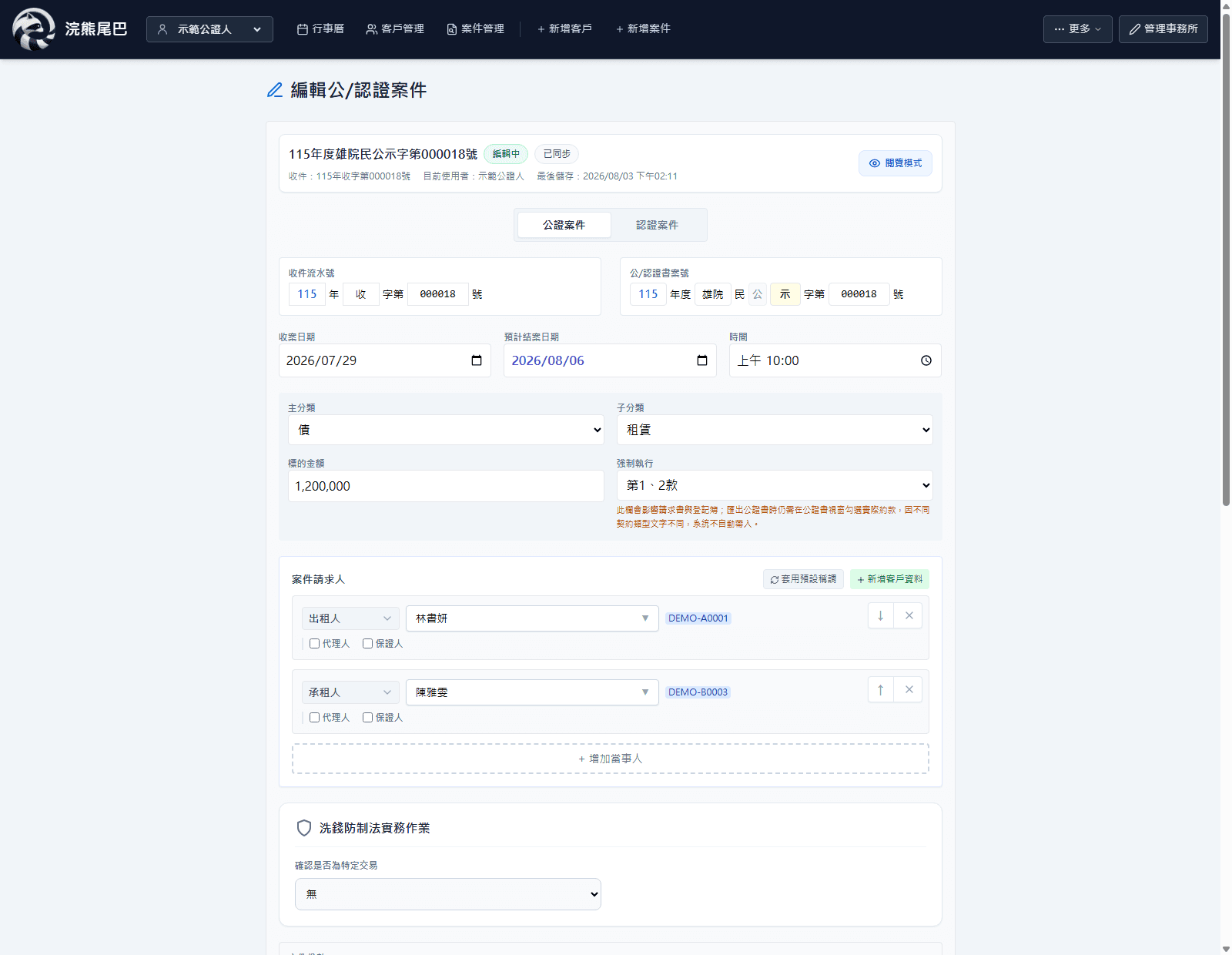Click the case title 115年度雄院民公示字第000018號
This screenshot has width=1232, height=955.
383,154
